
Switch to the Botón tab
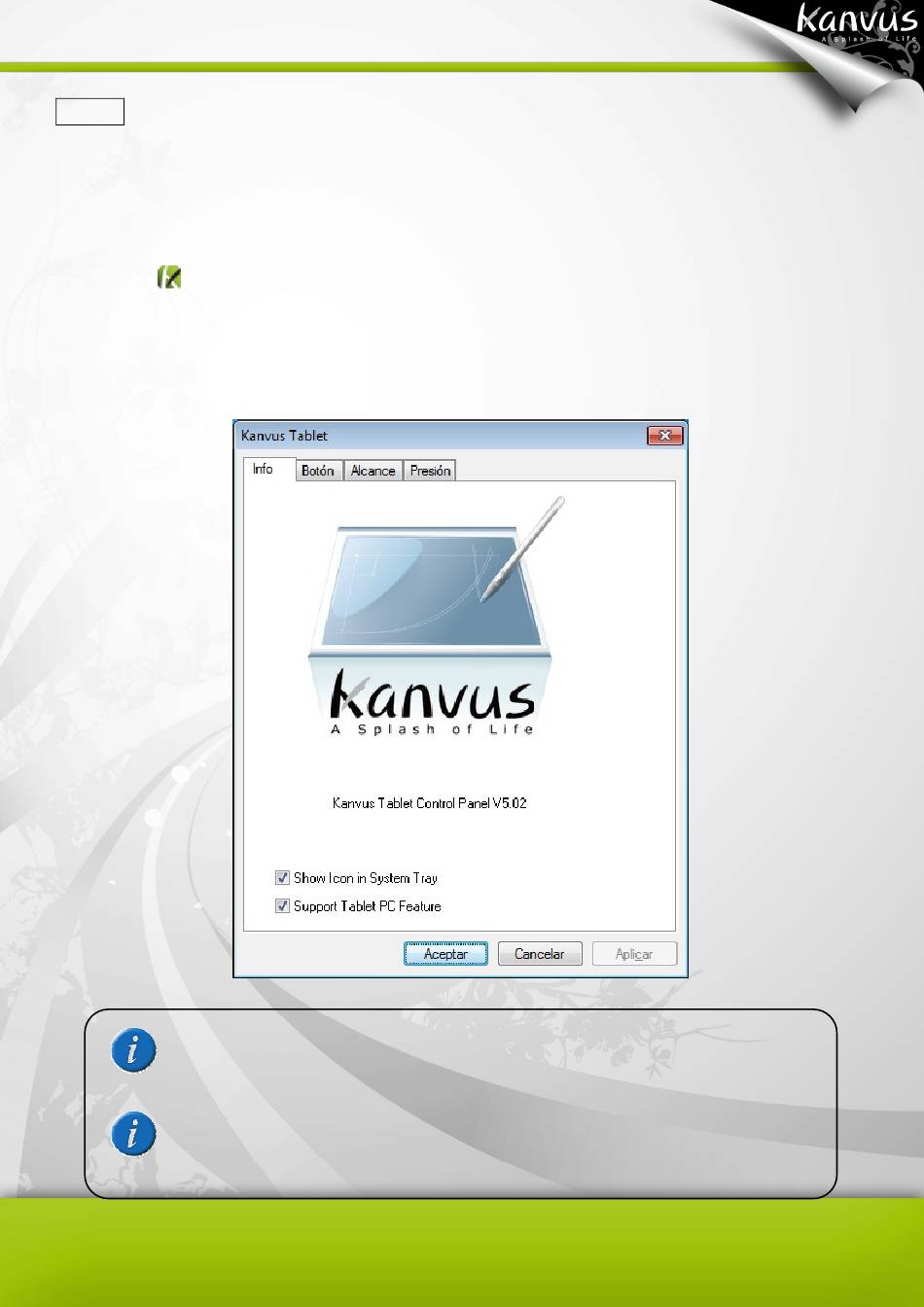(318, 471)
